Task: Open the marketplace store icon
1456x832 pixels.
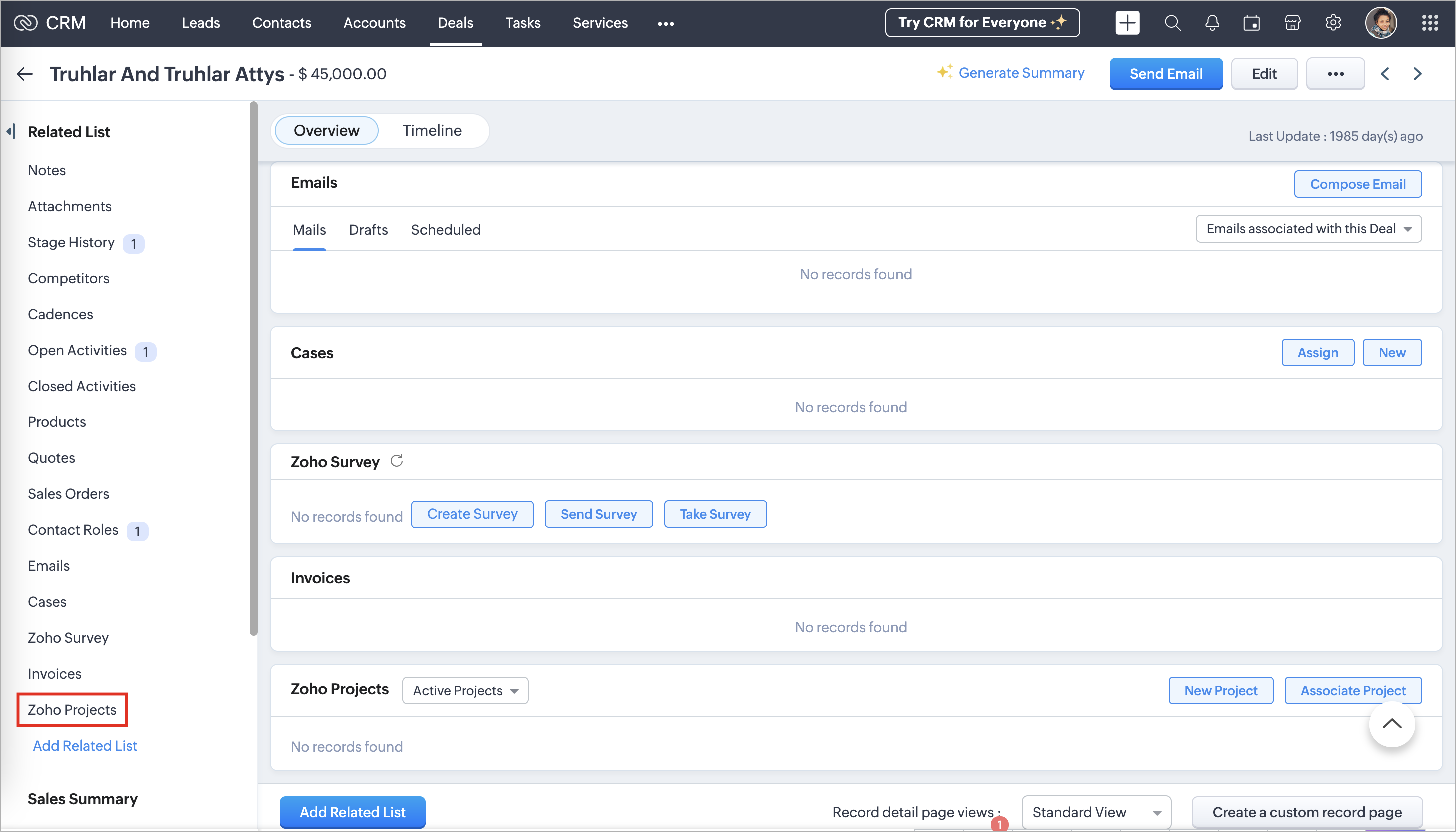Action: click(1292, 23)
